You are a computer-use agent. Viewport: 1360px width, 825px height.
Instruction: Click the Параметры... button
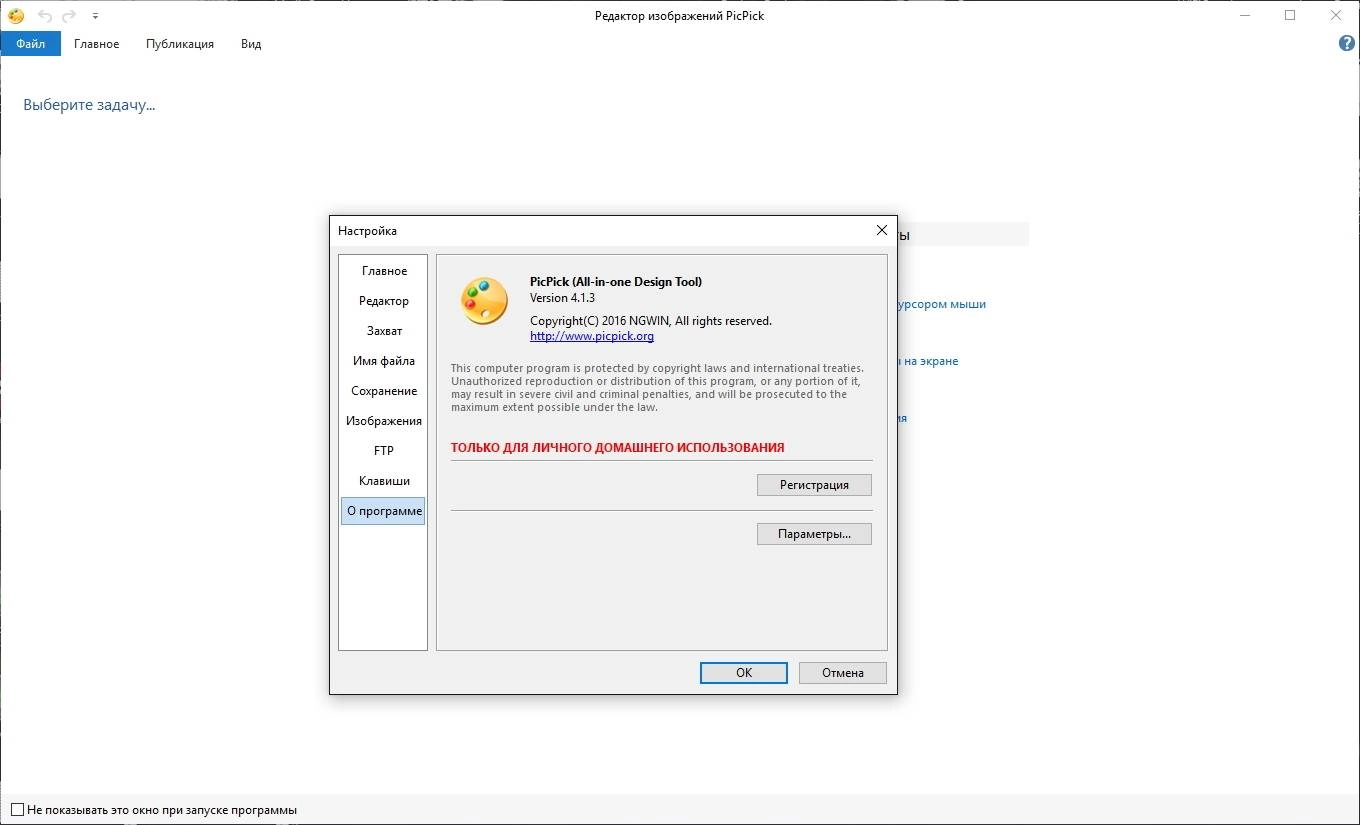[814, 534]
